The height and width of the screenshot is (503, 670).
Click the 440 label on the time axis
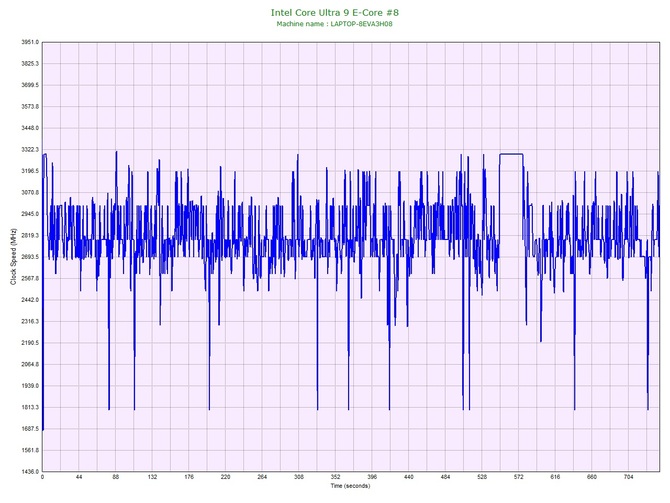point(409,477)
